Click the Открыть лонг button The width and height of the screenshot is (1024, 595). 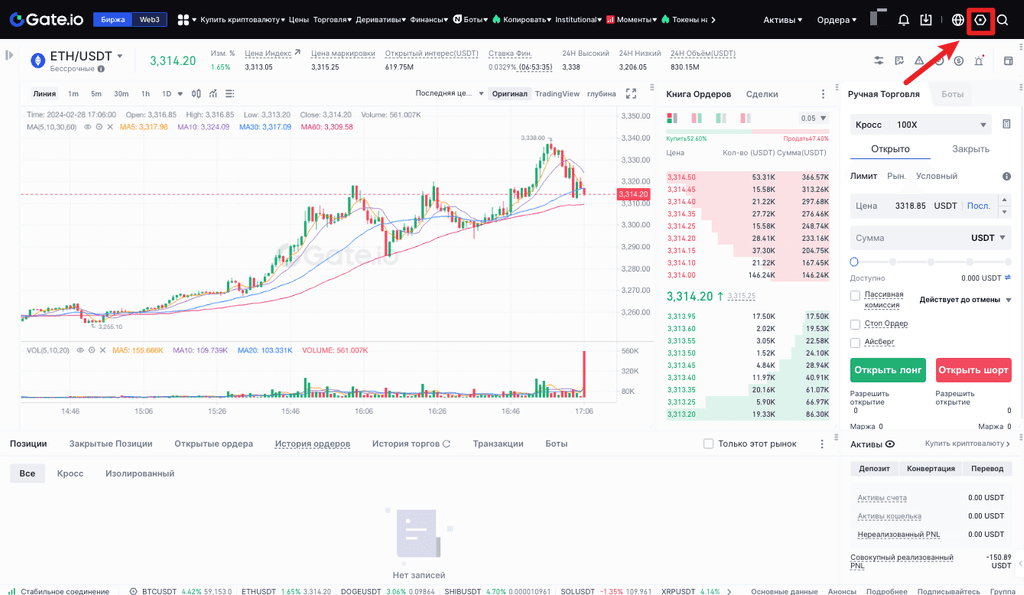887,370
